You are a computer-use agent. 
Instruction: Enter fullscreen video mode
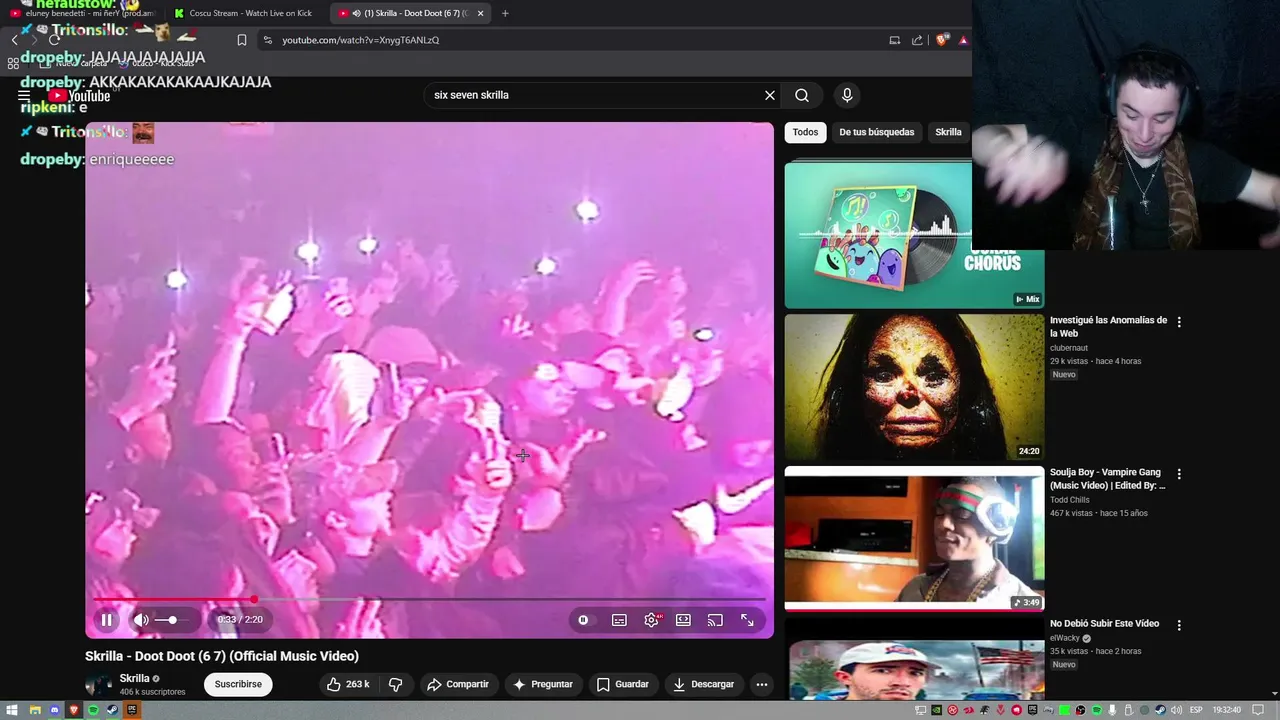(x=747, y=620)
